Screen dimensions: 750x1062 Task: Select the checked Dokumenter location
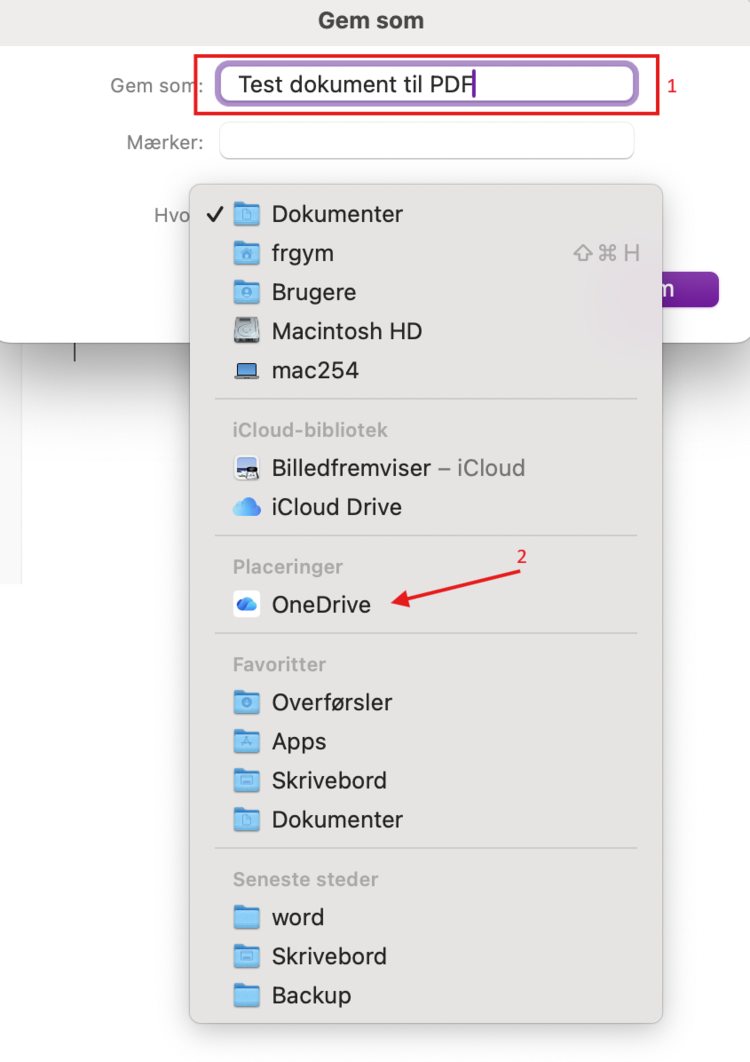click(x=337, y=214)
